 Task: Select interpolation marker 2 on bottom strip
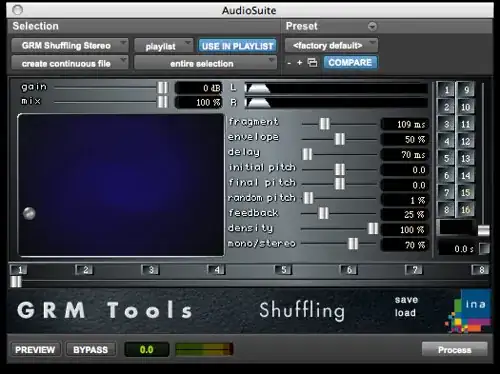pyautogui.click(x=85, y=269)
